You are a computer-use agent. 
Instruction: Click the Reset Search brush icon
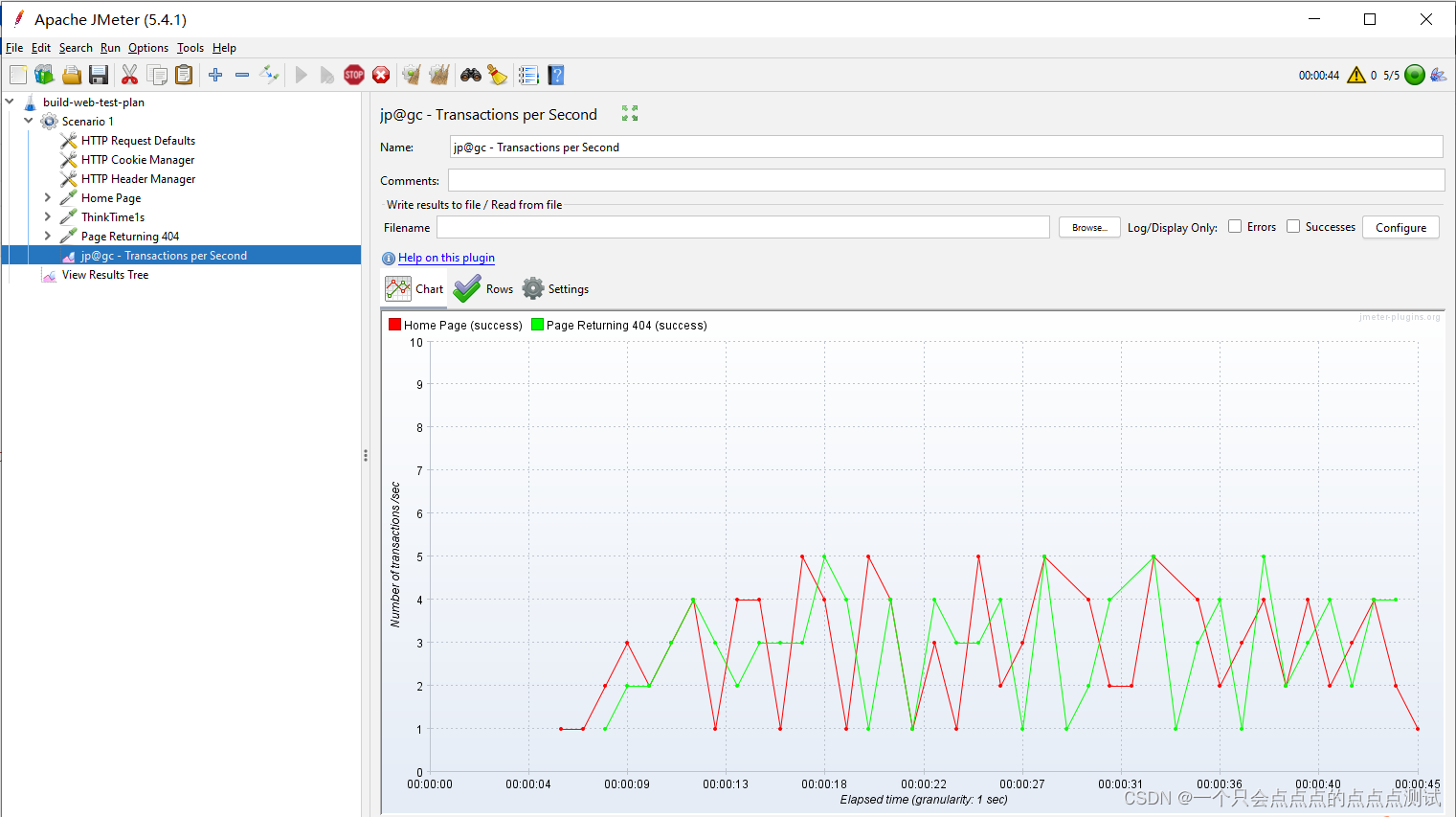(x=497, y=75)
